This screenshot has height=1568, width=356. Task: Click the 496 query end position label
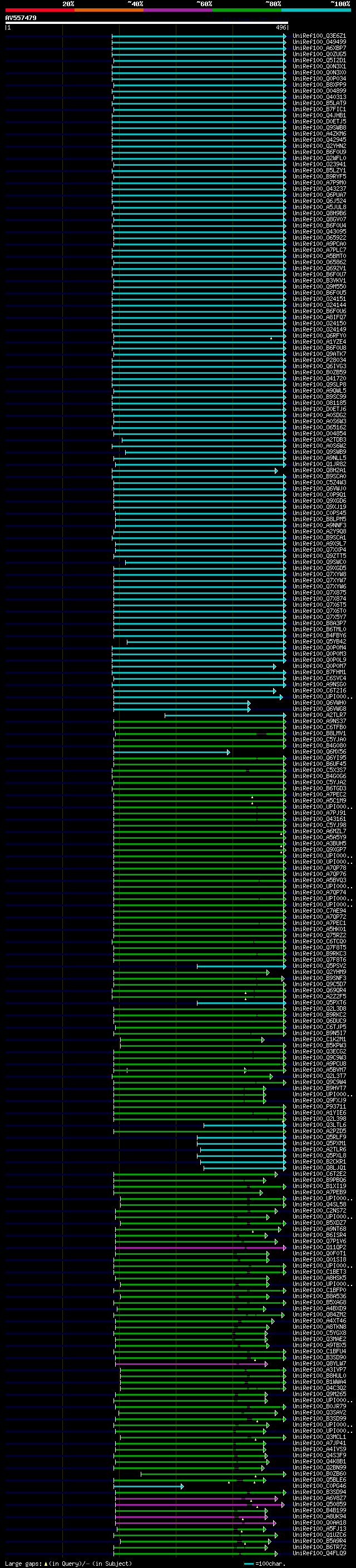coord(280,27)
